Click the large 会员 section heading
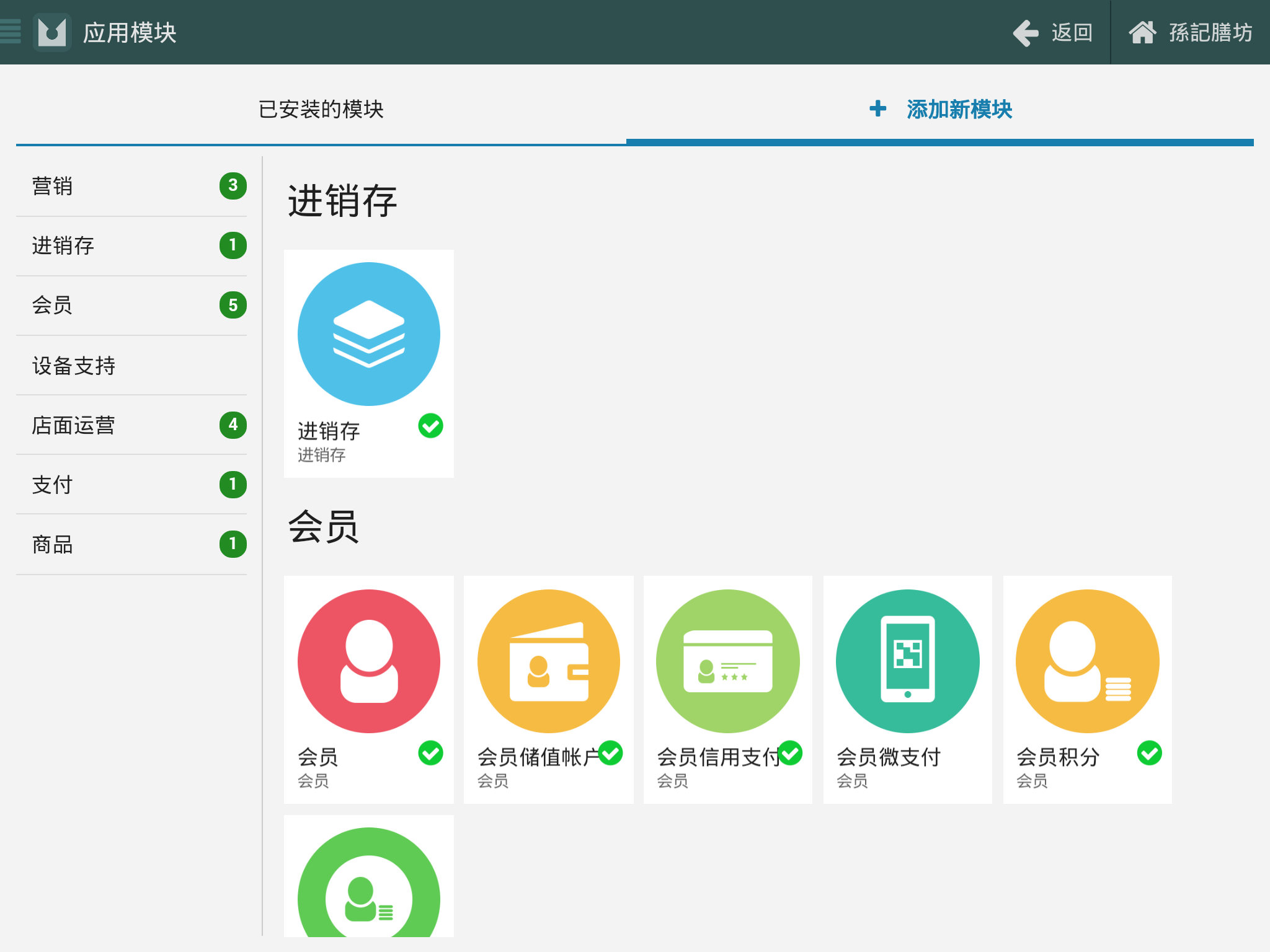 (324, 527)
